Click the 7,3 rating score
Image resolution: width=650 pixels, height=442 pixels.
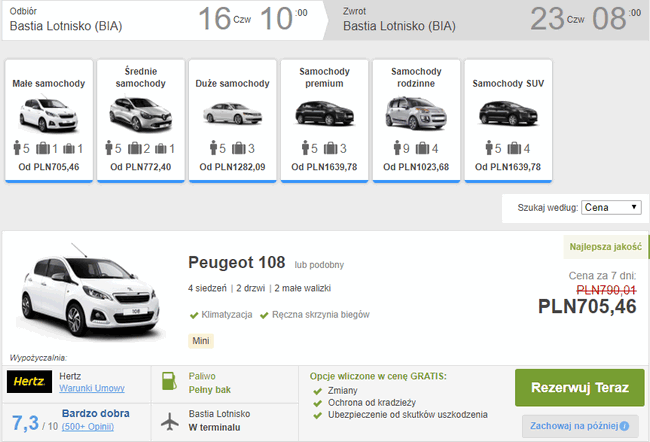25,423
